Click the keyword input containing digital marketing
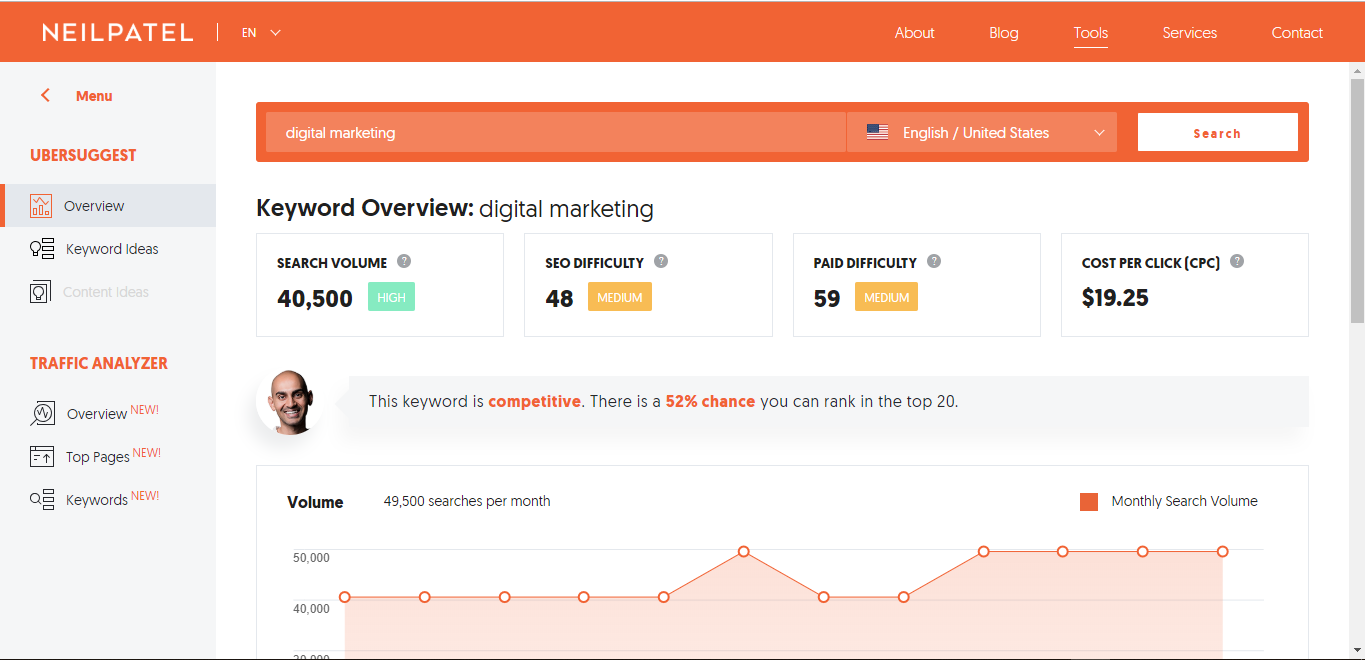Image resolution: width=1365 pixels, height=660 pixels. 556,132
